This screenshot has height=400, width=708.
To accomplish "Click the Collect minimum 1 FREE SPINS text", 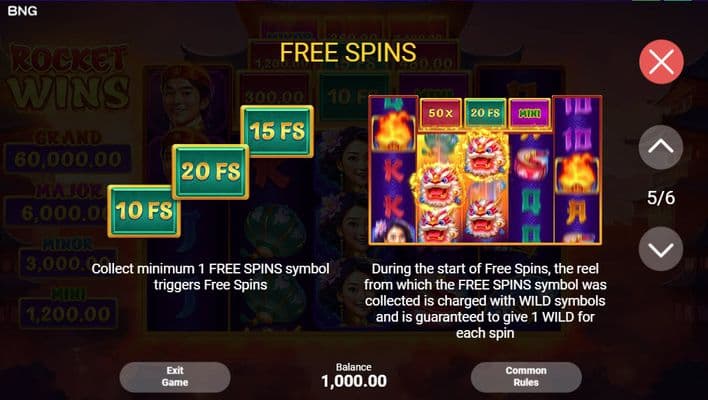I will click(x=210, y=277).
